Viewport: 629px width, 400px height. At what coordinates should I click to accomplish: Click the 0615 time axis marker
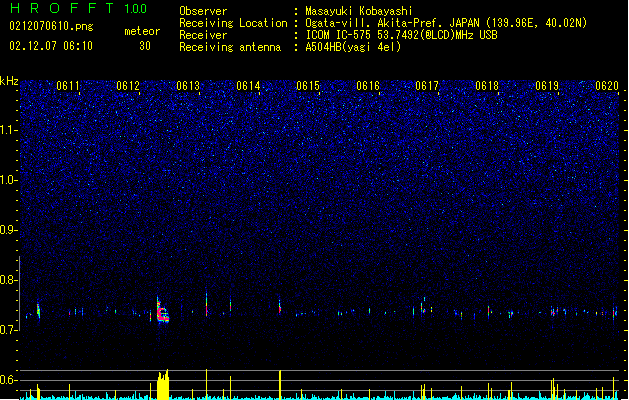pos(308,86)
